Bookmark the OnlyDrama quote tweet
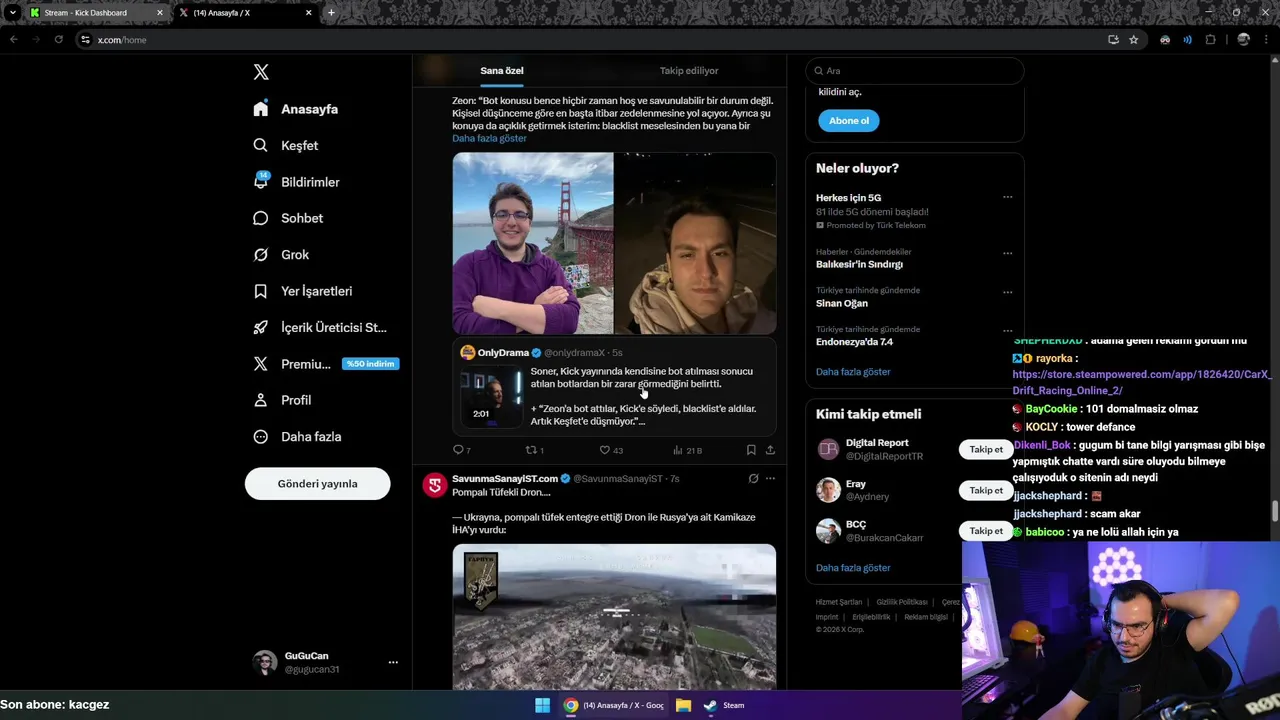This screenshot has width=1280, height=720. point(751,450)
